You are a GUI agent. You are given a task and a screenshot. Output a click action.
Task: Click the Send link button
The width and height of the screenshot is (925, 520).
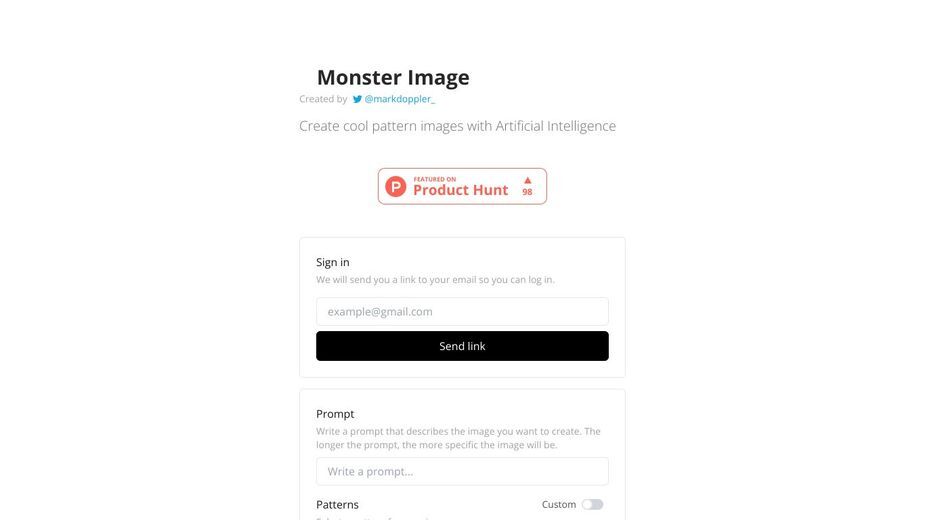point(462,346)
